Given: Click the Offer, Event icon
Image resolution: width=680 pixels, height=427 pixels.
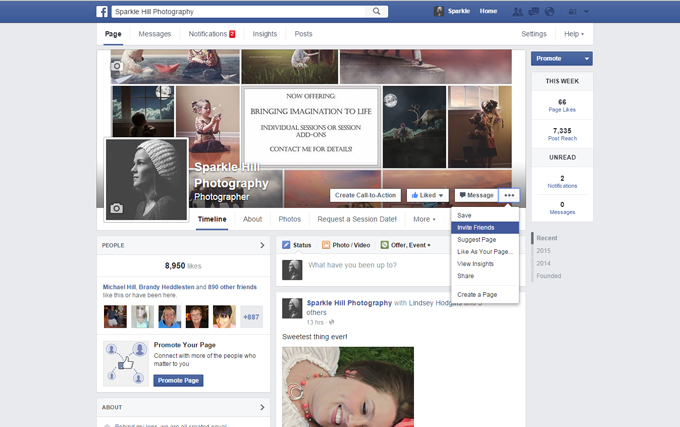Looking at the screenshot, I should click(x=384, y=245).
